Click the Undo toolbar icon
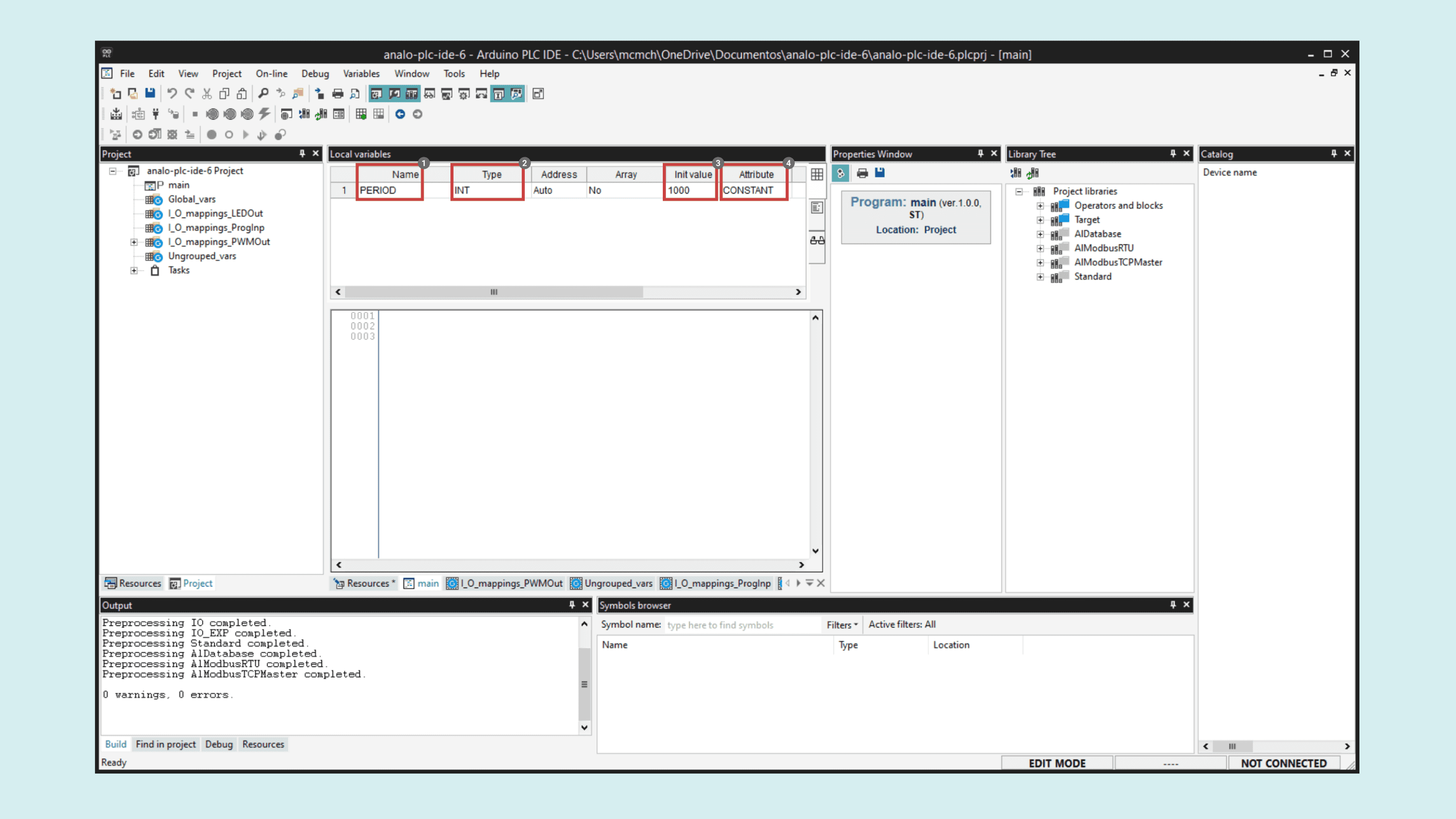Screen dimensions: 1456x819 [172, 94]
